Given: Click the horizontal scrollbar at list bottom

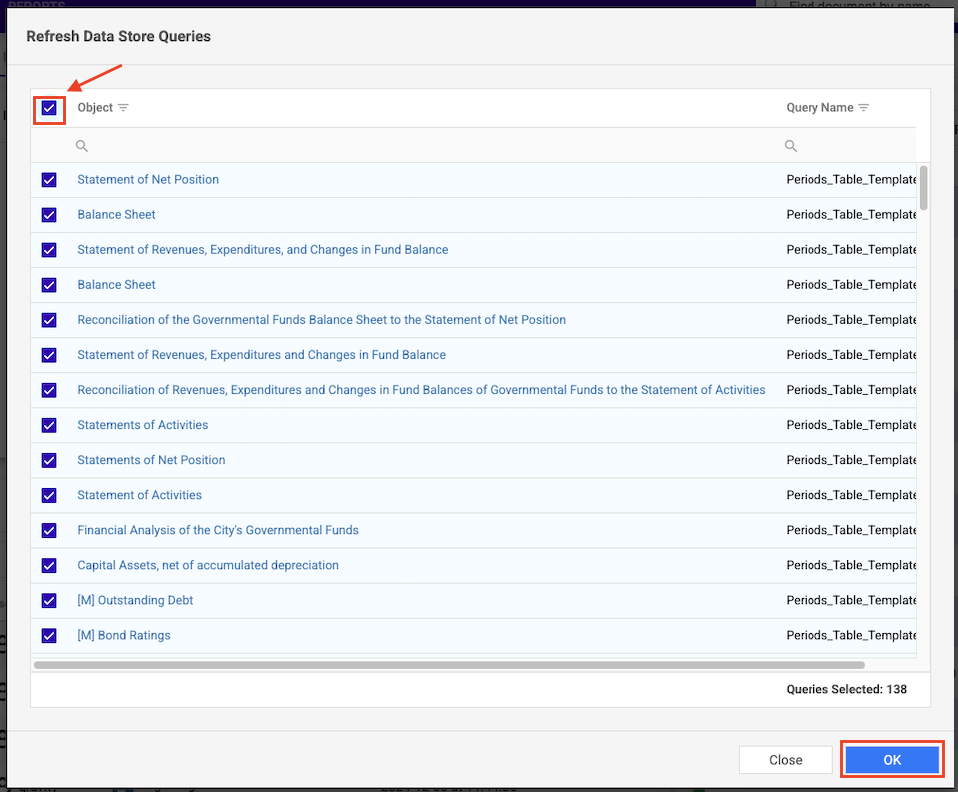Looking at the screenshot, I should pyautogui.click(x=449, y=665).
